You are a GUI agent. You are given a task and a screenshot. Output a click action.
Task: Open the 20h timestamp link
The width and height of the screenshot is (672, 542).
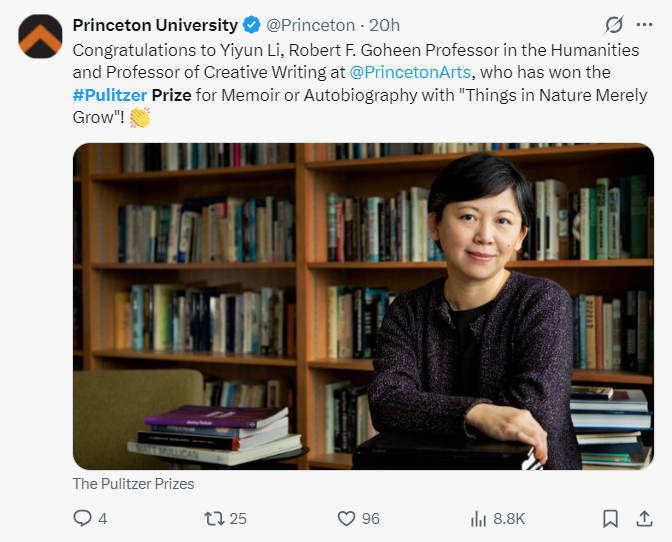(x=384, y=25)
